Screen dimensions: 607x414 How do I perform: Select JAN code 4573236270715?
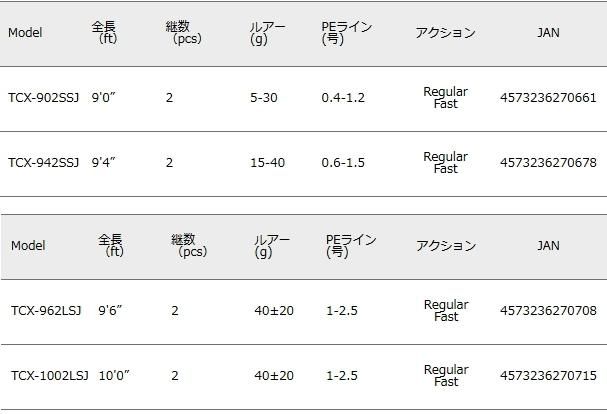pyautogui.click(x=548, y=376)
